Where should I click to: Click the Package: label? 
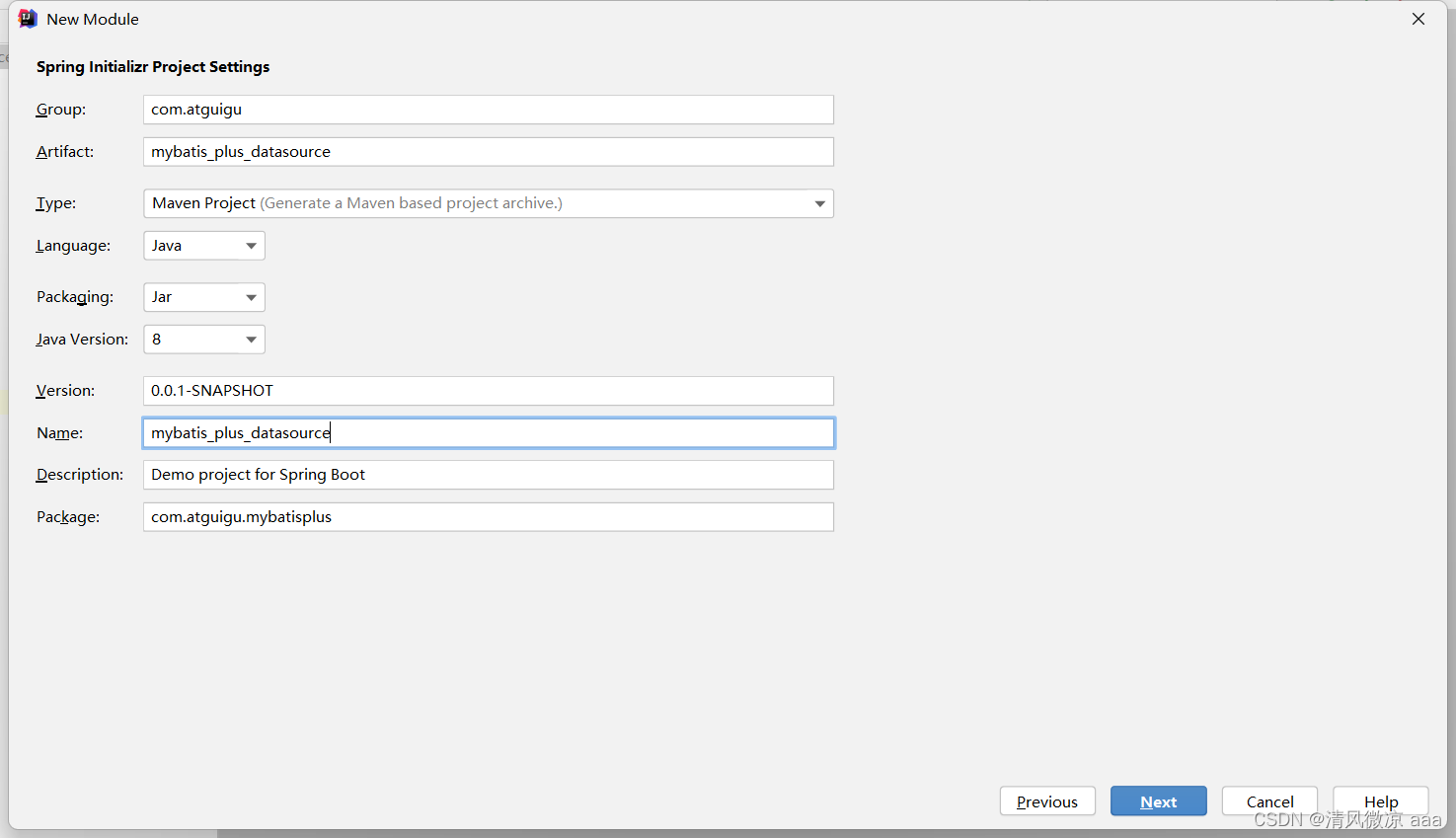[x=68, y=517]
